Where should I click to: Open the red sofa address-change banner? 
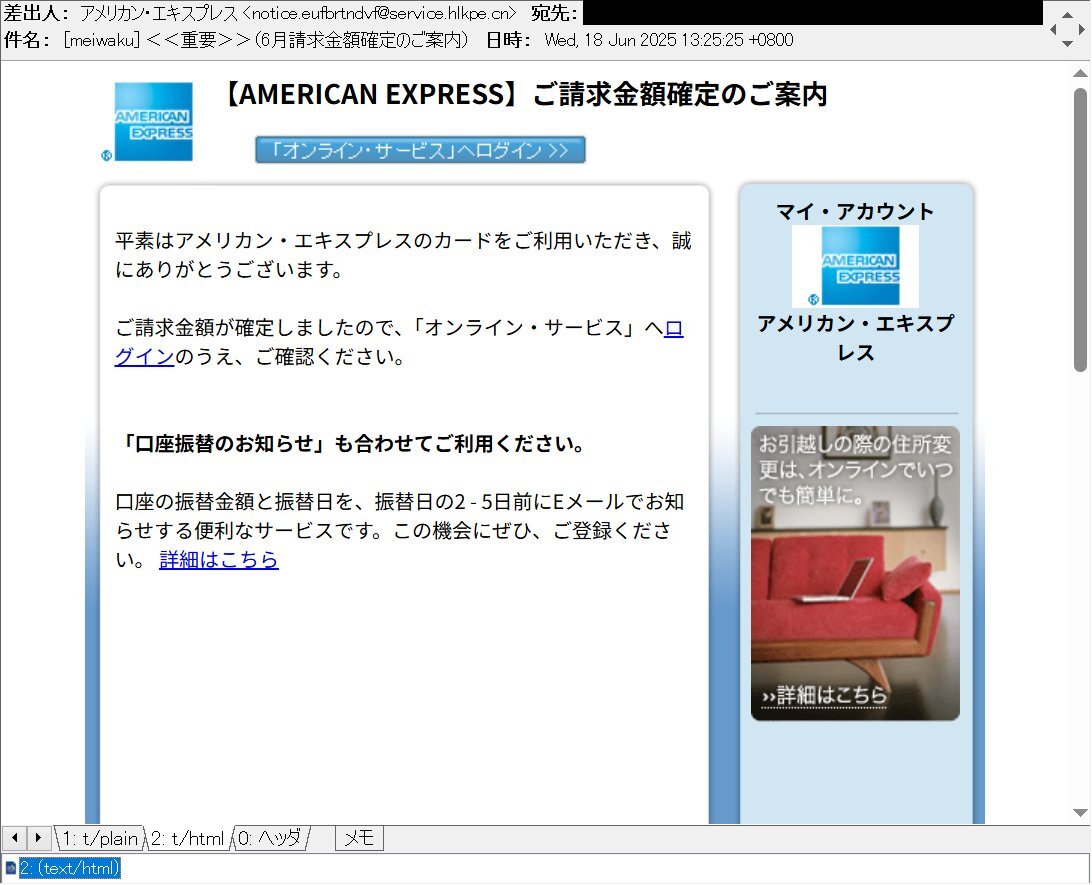[x=855, y=573]
